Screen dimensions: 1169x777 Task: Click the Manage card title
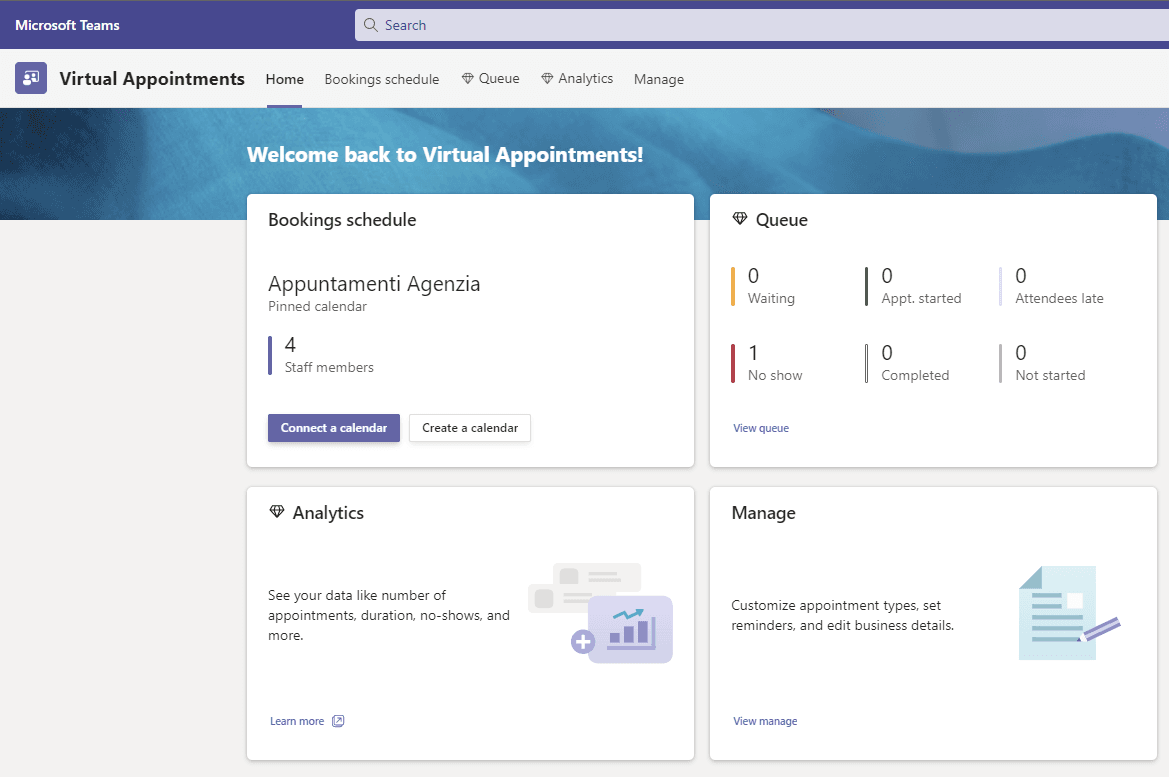click(x=763, y=513)
